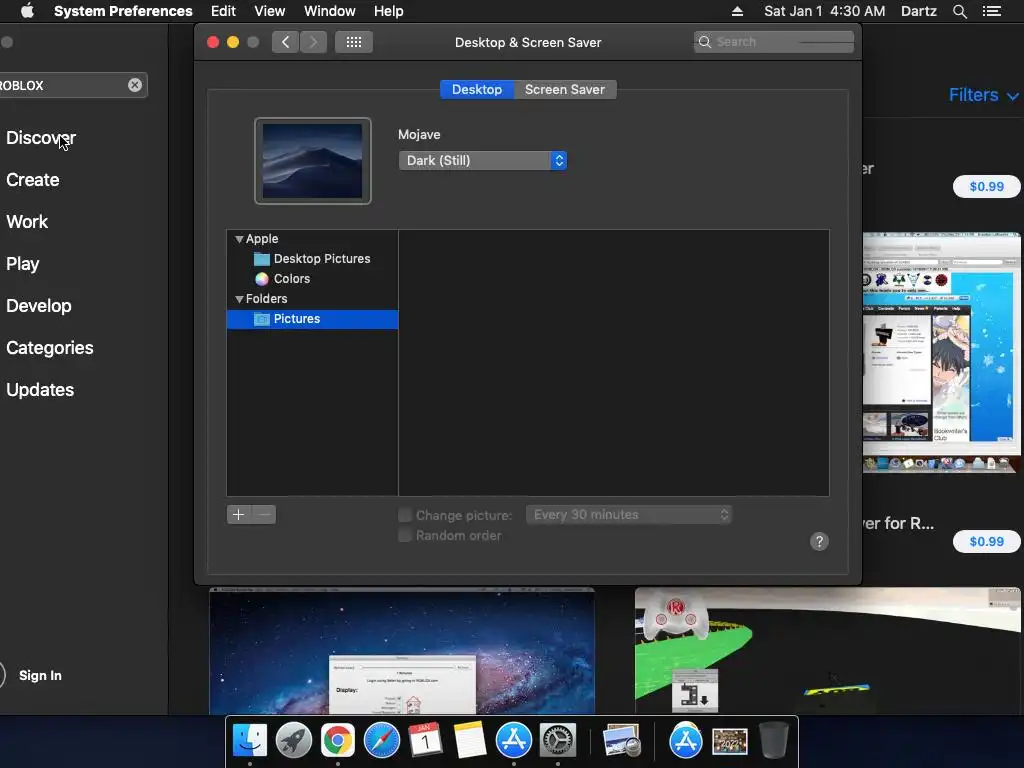Screen dimensions: 1024x768
Task: Click Sign In in App Store sidebar
Action: pos(40,675)
